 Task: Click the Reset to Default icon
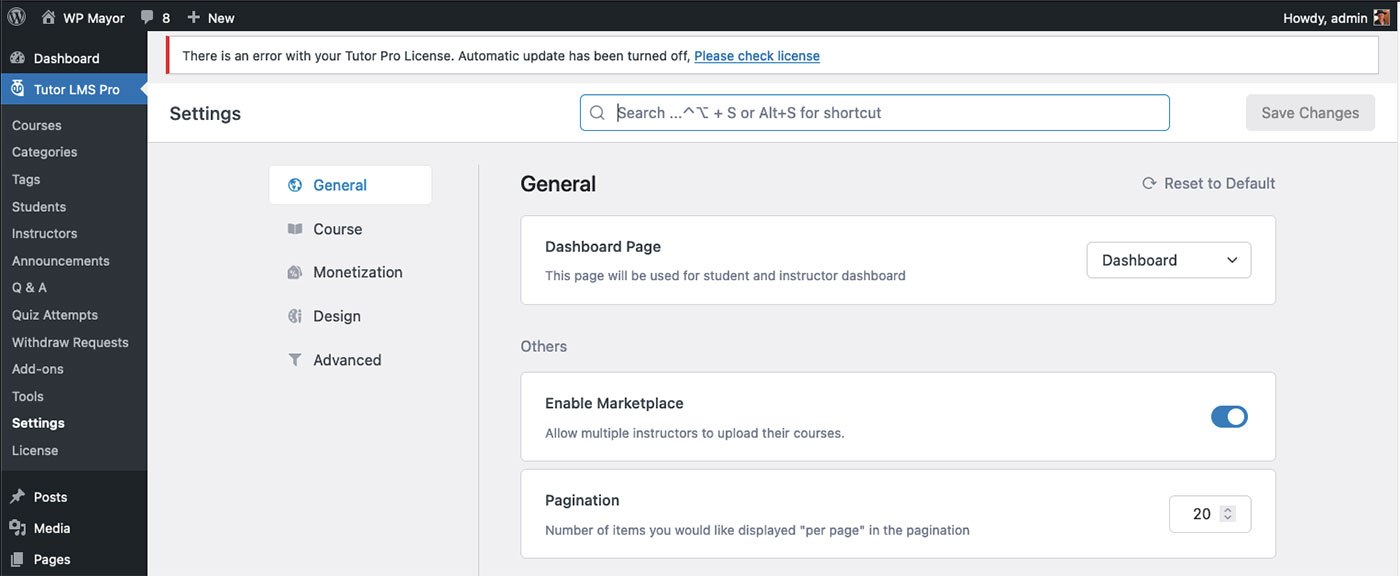(x=1149, y=184)
